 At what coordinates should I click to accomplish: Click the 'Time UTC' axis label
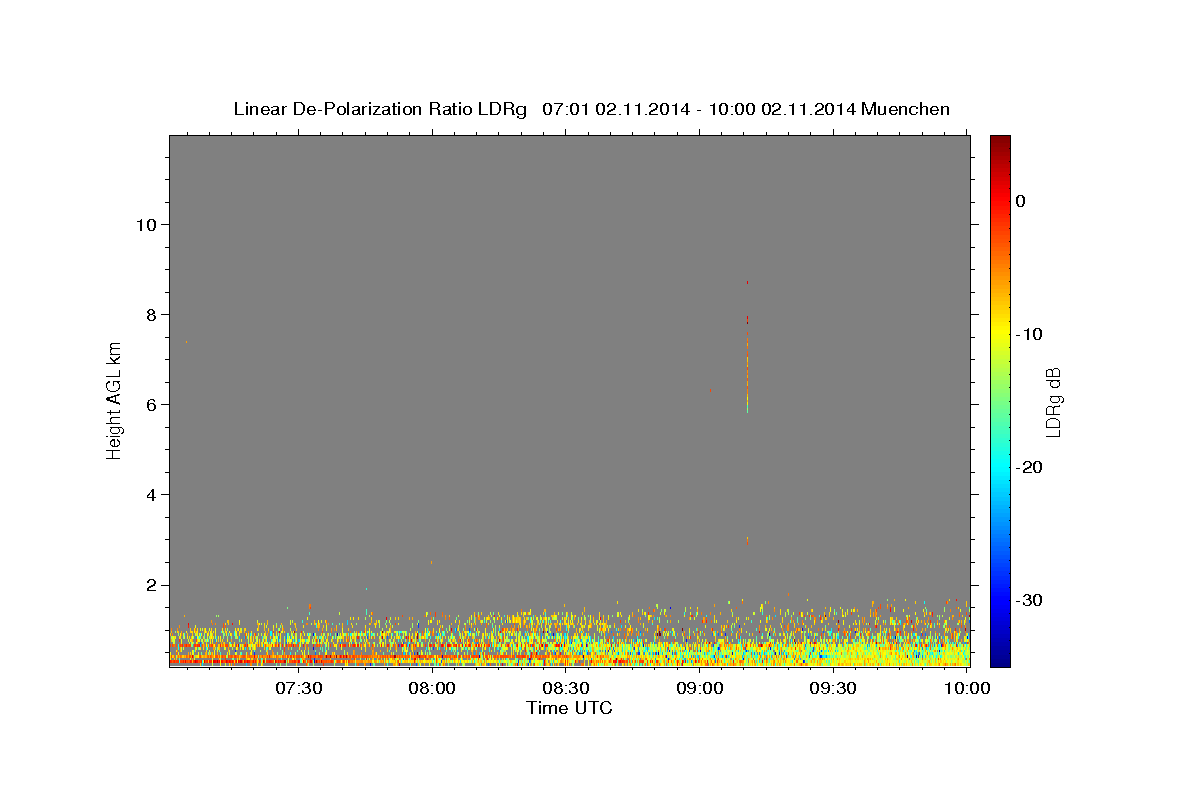coord(569,708)
